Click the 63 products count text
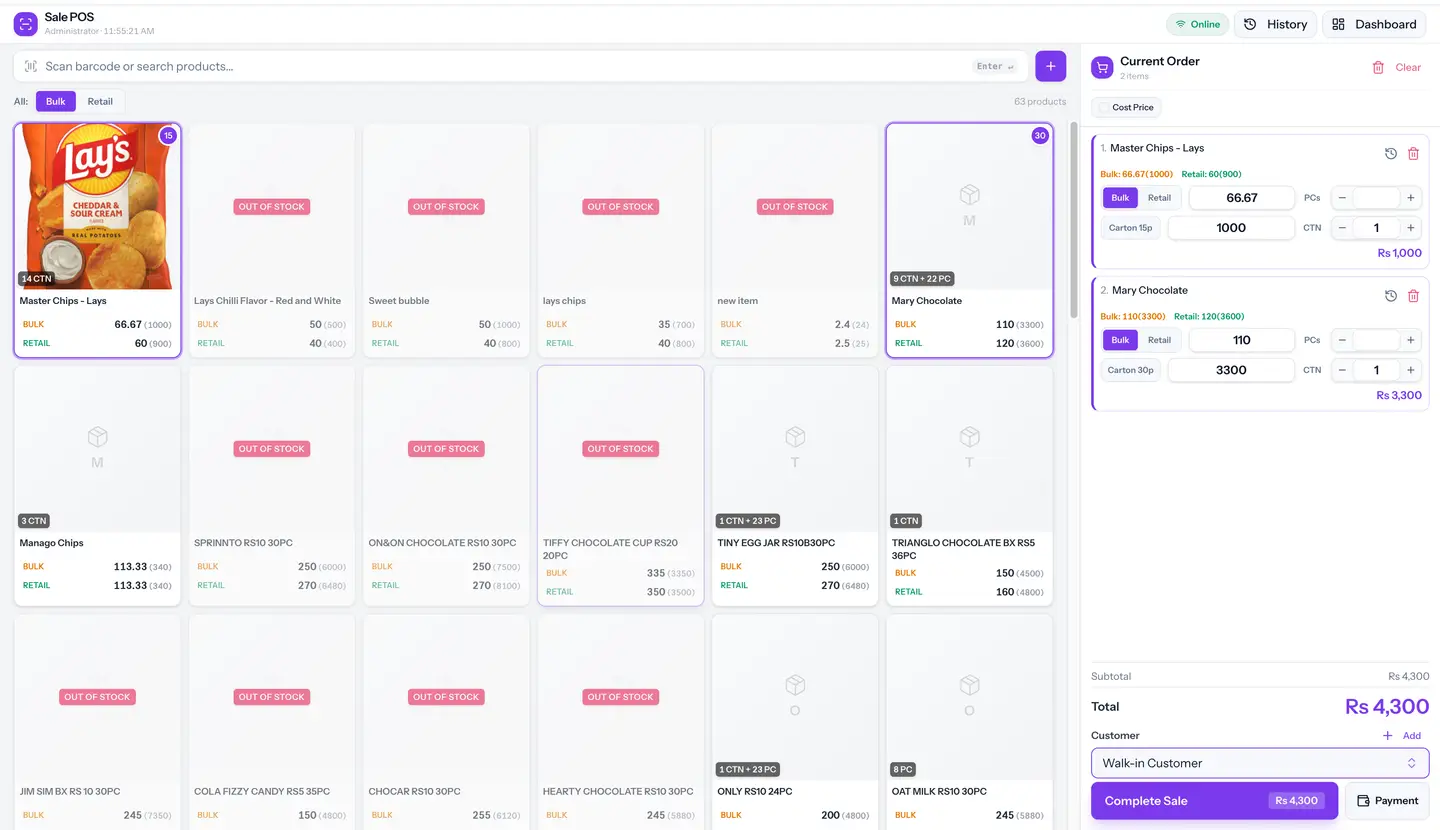Image resolution: width=1440 pixels, height=830 pixels. [x=1040, y=102]
